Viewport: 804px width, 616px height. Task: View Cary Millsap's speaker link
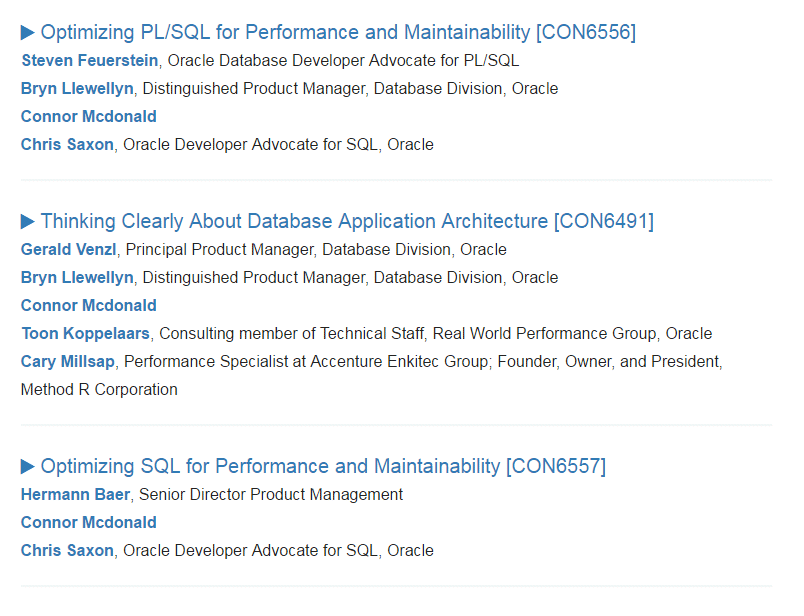tap(68, 362)
